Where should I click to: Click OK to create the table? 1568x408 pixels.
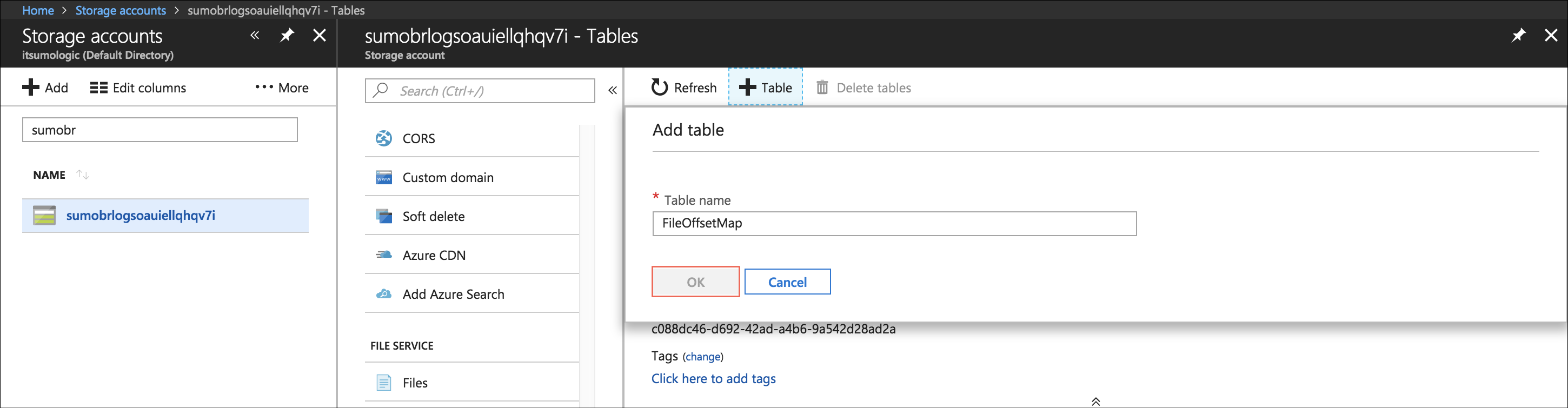[x=695, y=282]
